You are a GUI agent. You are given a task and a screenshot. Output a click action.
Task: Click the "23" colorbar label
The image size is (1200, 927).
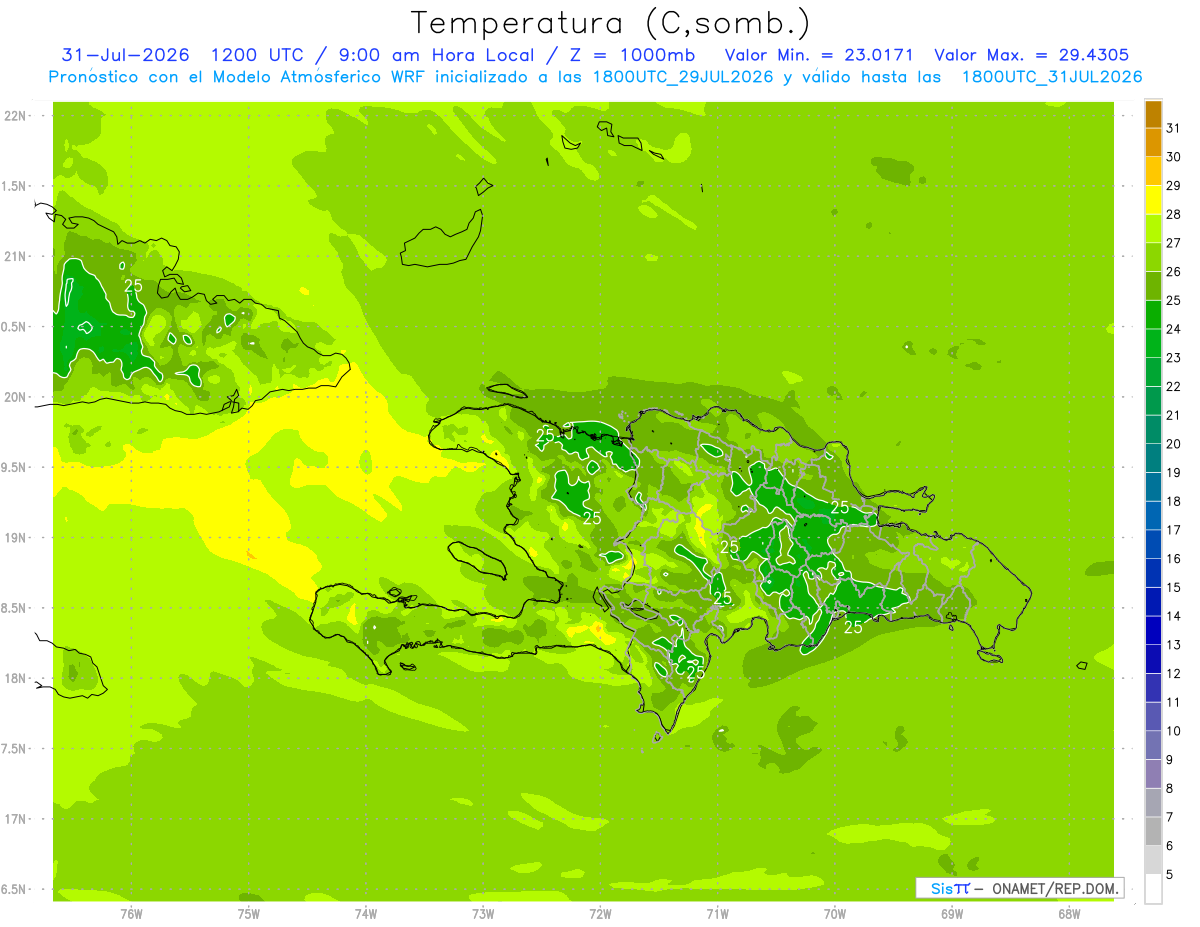click(x=1174, y=358)
